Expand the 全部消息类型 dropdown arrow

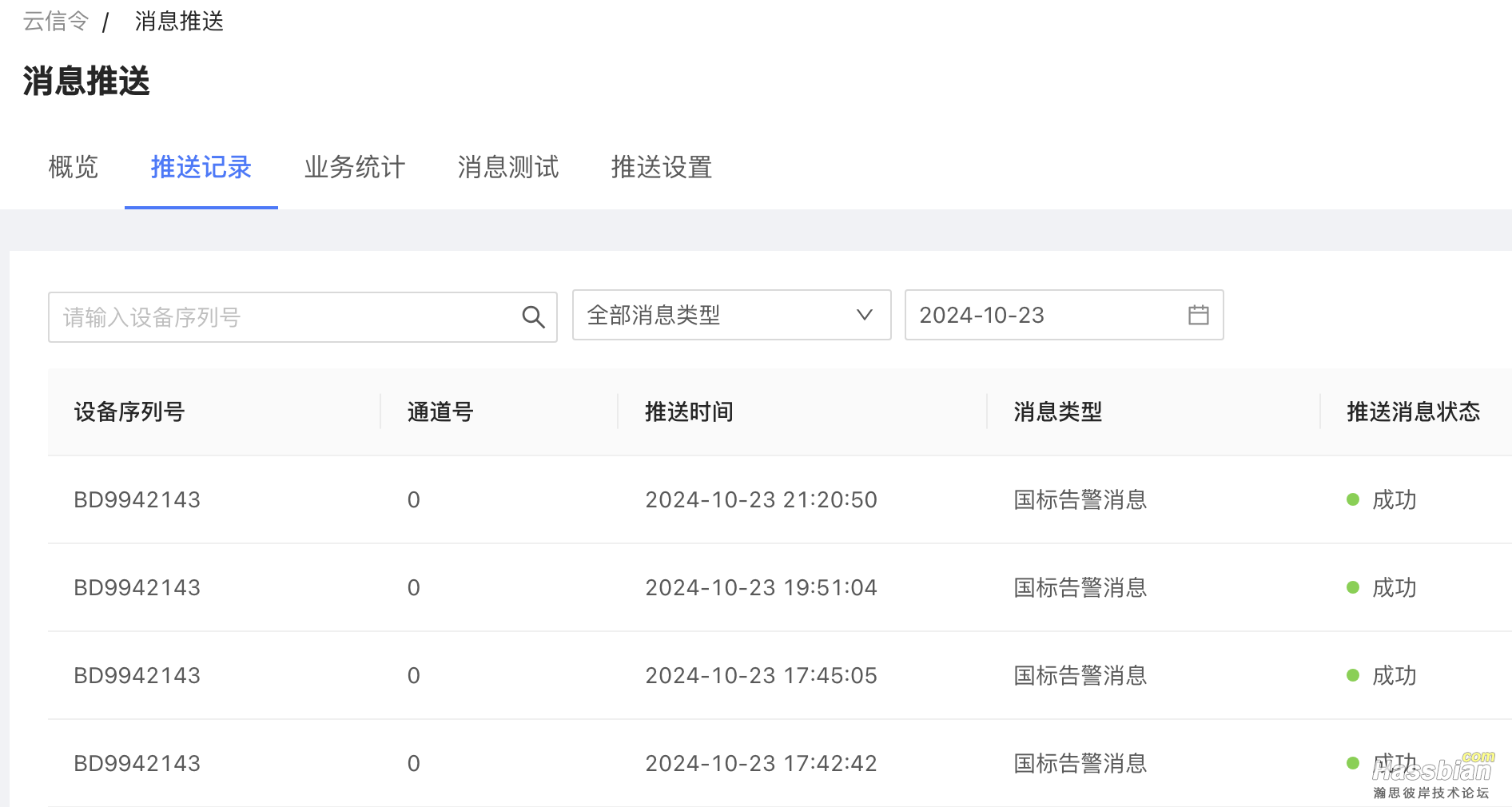[864, 315]
